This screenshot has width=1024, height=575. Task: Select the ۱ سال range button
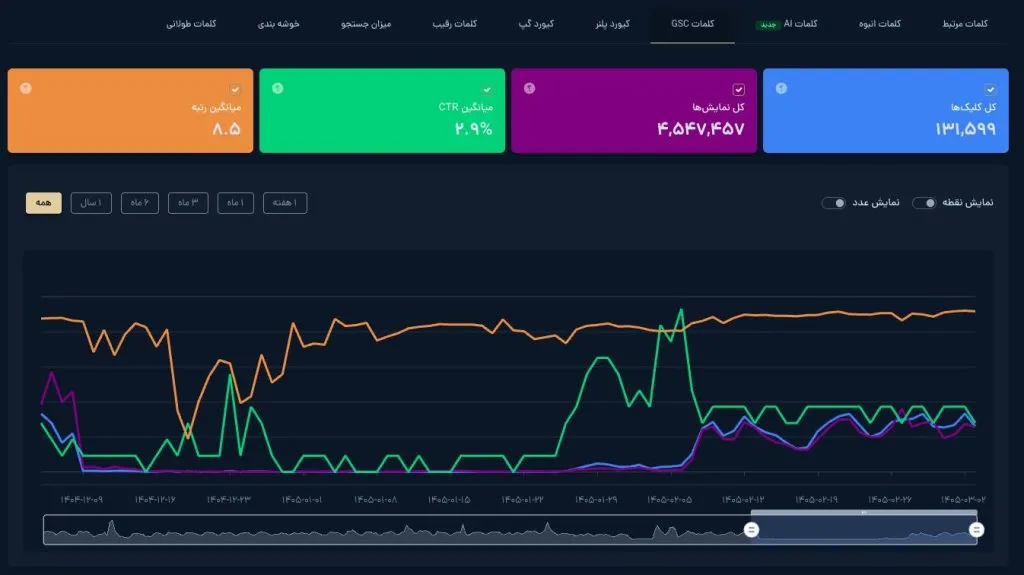[91, 203]
